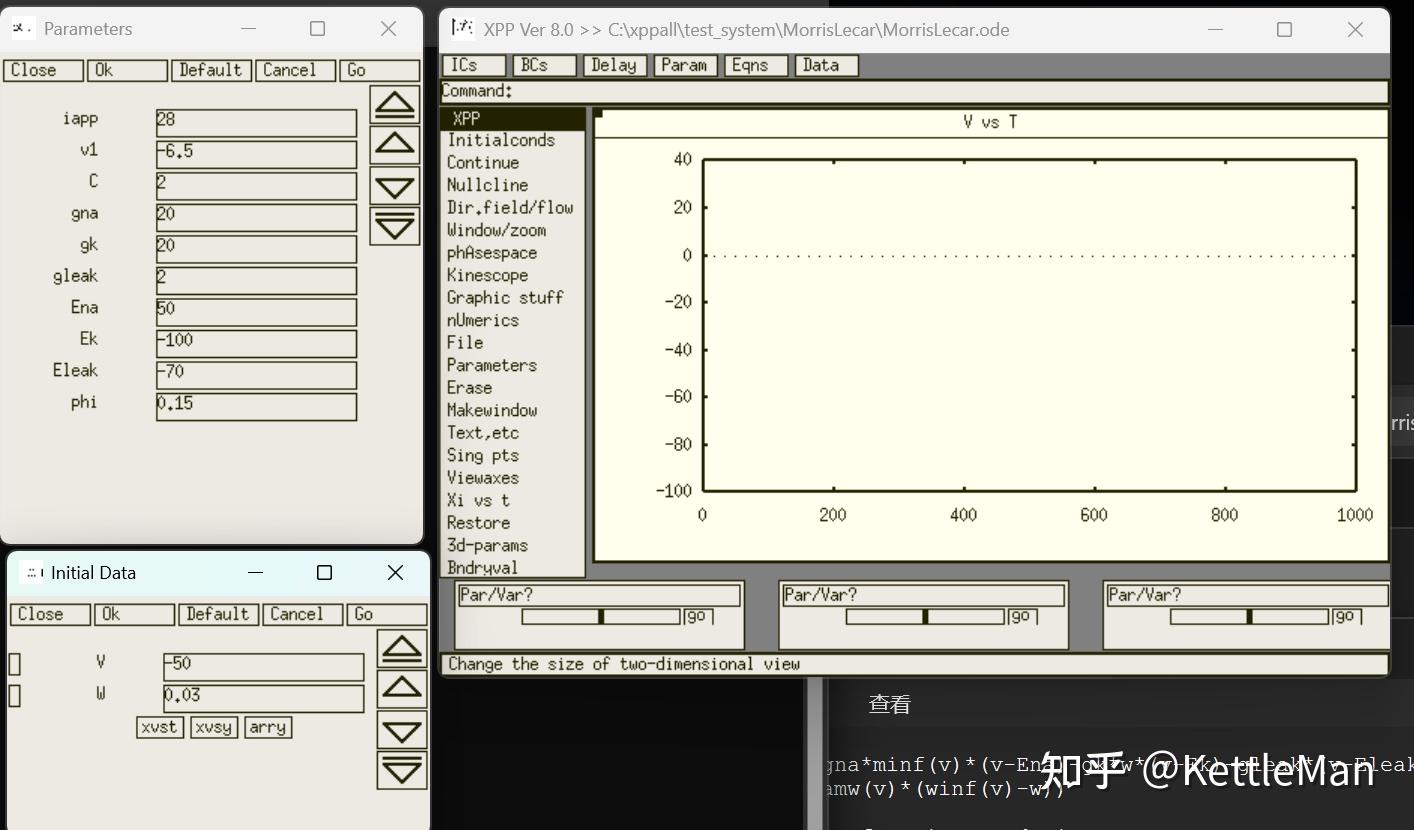Open the Param menu in the XPP toolbar
The image size is (1414, 830).
685,65
